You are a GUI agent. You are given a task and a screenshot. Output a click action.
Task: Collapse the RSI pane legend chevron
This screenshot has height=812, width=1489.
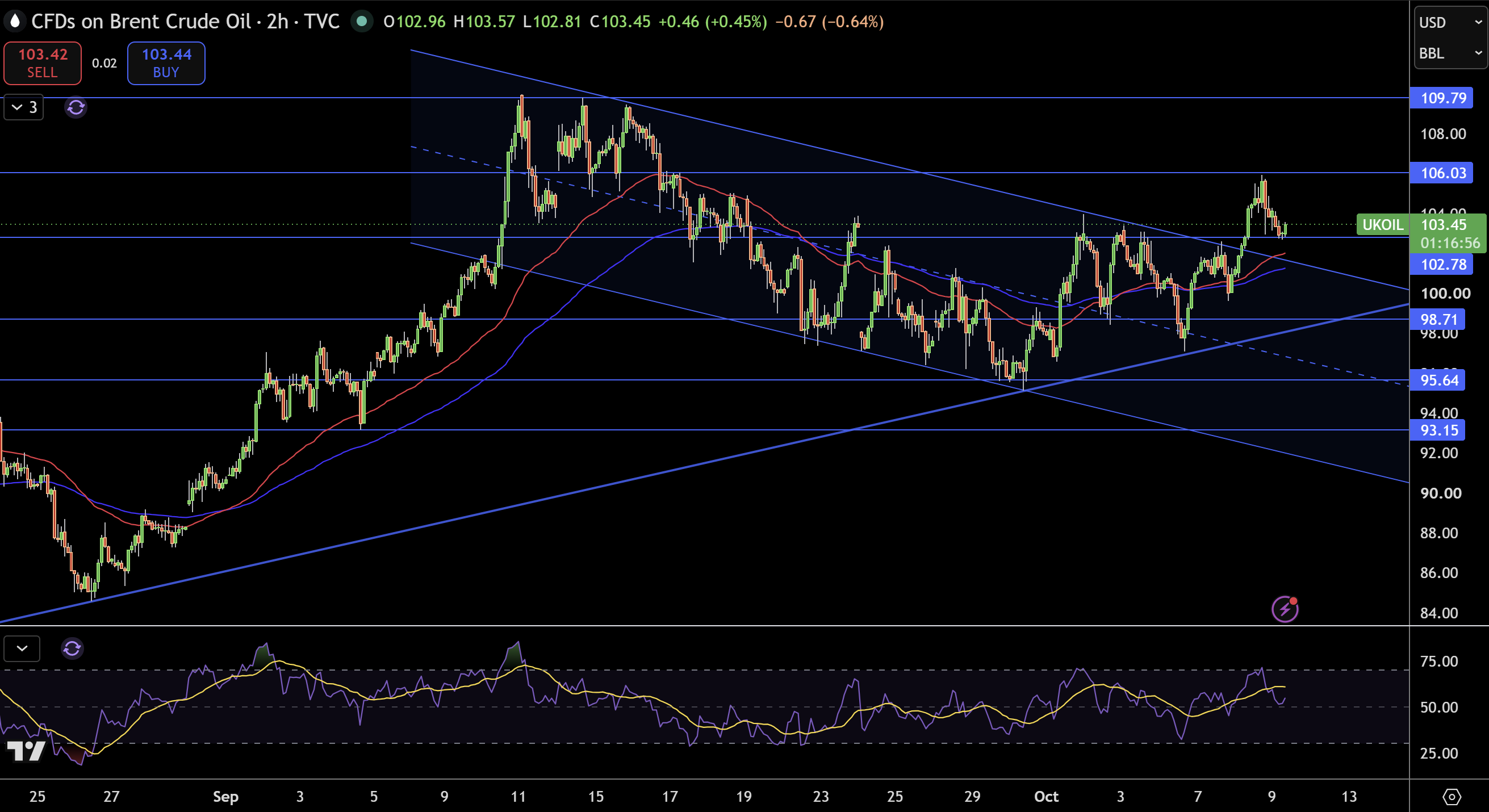click(22, 648)
